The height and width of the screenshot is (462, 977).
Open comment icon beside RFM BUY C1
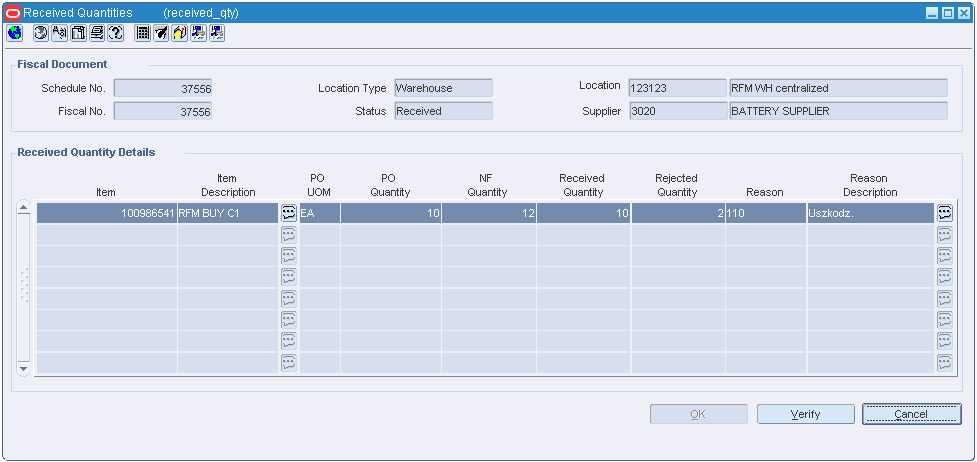coord(288,213)
